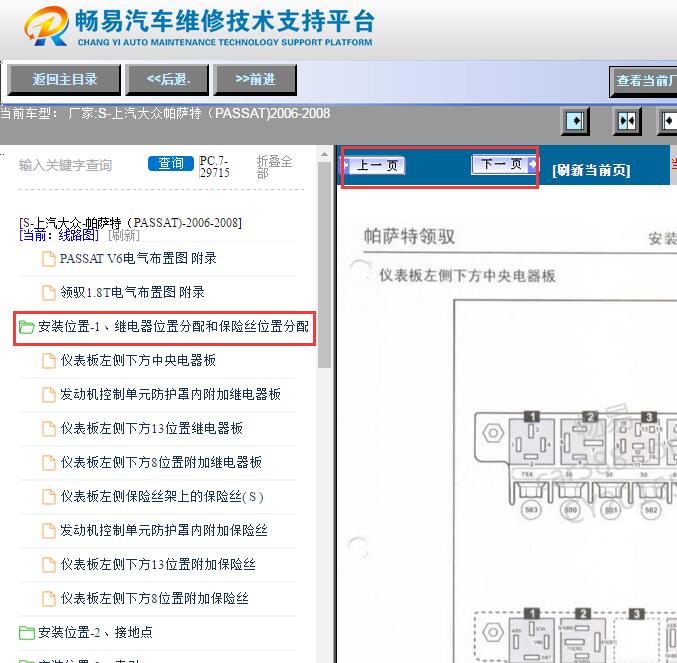Click the green folder icon of 安装位置-1
The width and height of the screenshot is (677, 663).
click(x=26, y=327)
